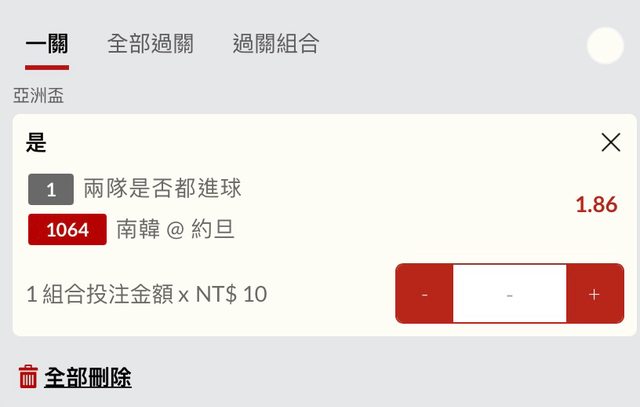Click the 是 selection title
The width and height of the screenshot is (640, 407).
(36, 143)
